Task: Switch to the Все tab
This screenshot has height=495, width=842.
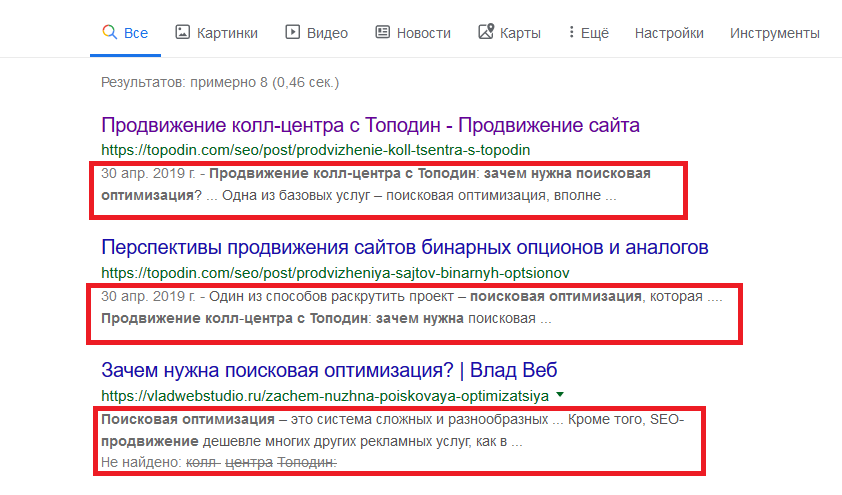Action: [x=125, y=33]
